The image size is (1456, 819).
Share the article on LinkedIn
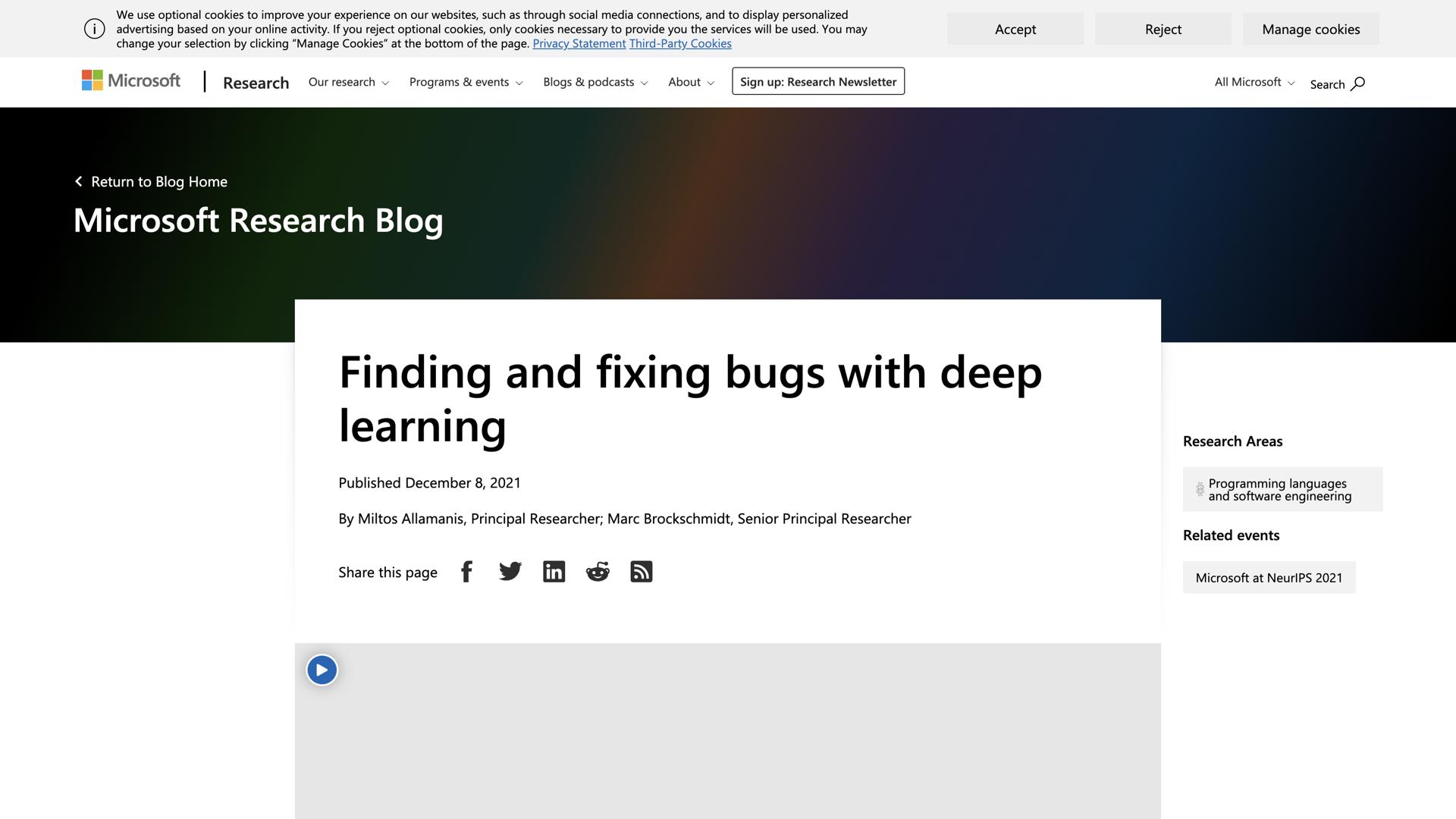click(554, 572)
